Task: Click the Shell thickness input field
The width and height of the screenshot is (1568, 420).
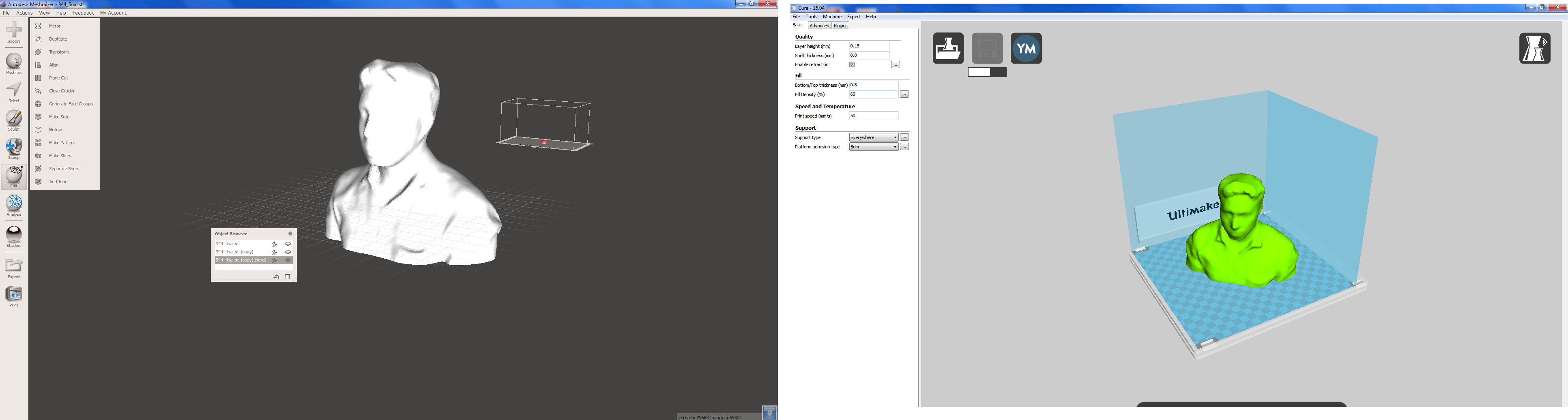Action: point(869,56)
